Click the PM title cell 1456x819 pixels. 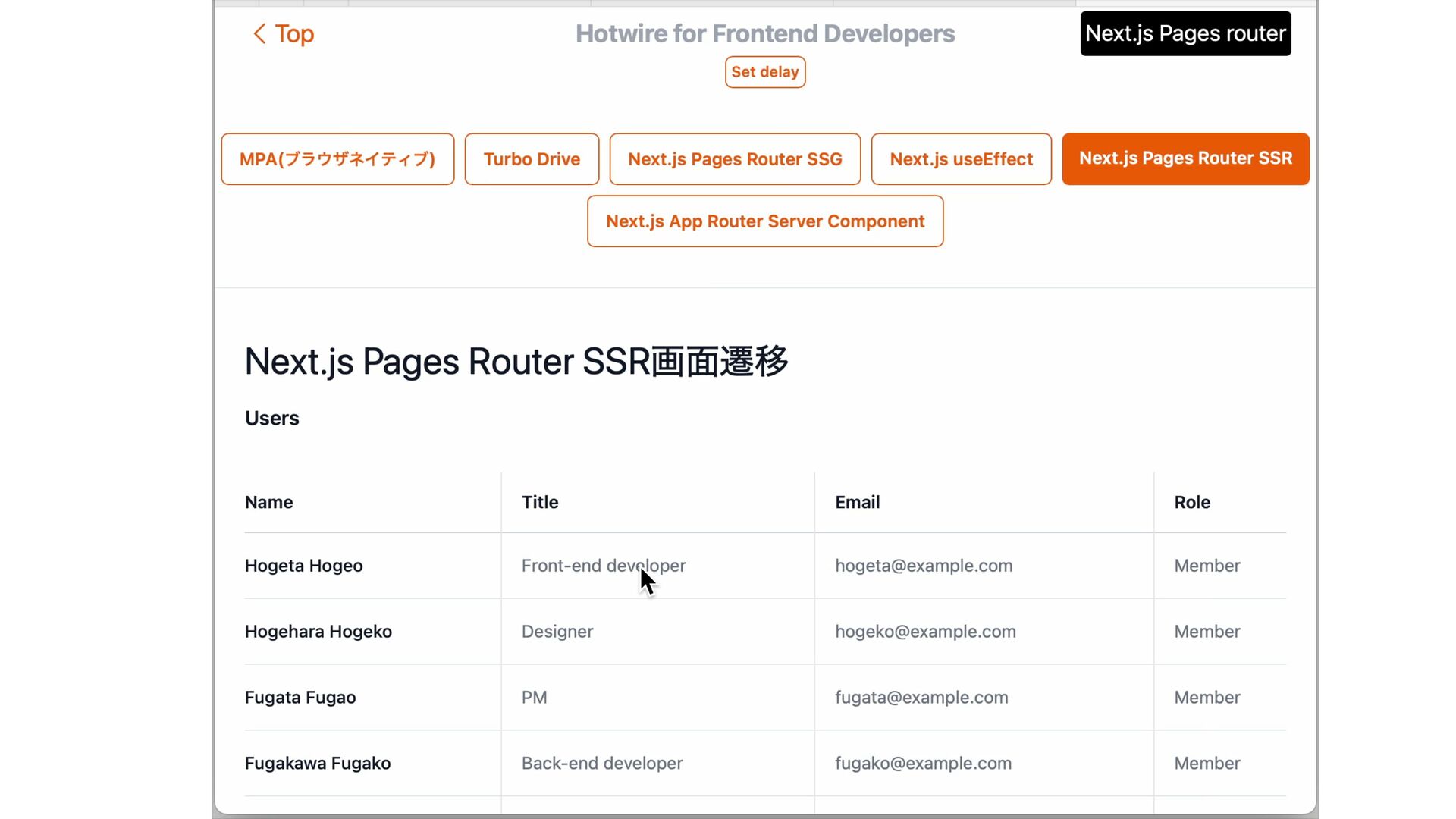(x=535, y=698)
